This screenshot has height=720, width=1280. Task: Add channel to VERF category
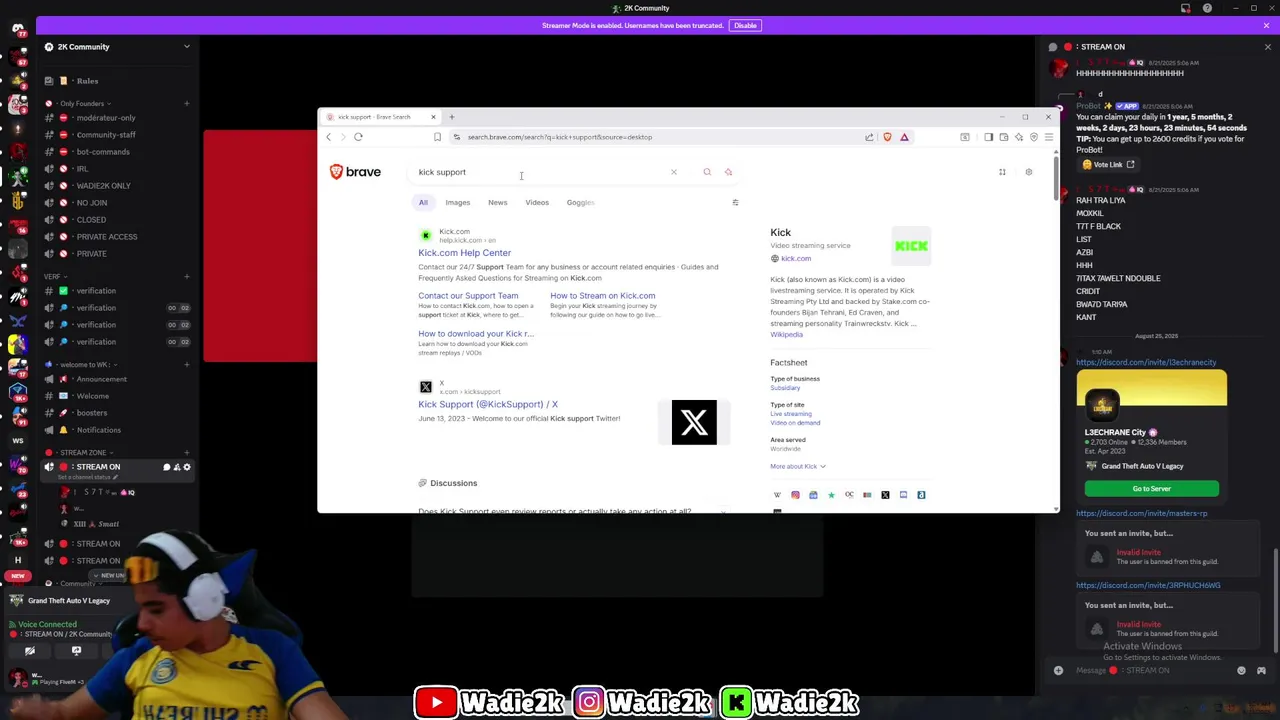tap(186, 277)
